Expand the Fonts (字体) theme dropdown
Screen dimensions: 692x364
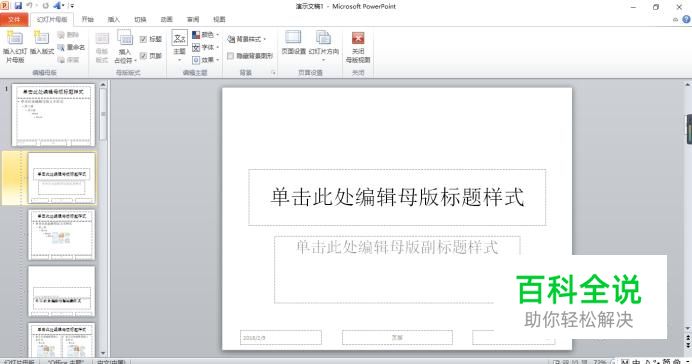click(205, 47)
